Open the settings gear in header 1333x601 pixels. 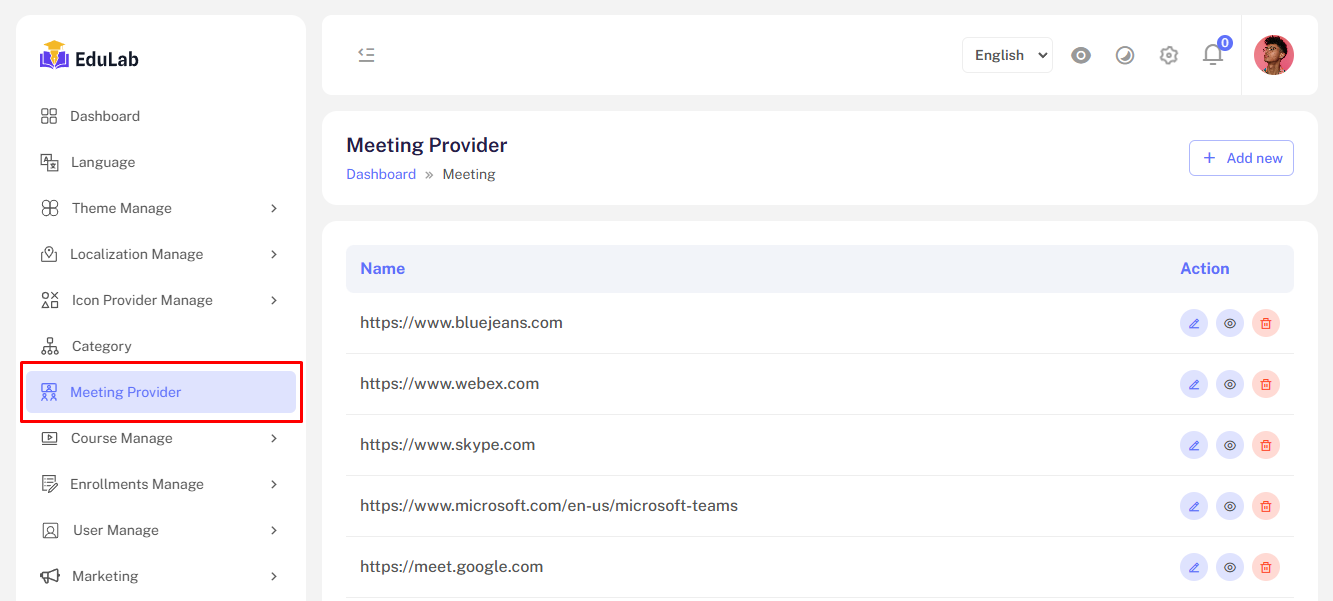[x=1168, y=55]
